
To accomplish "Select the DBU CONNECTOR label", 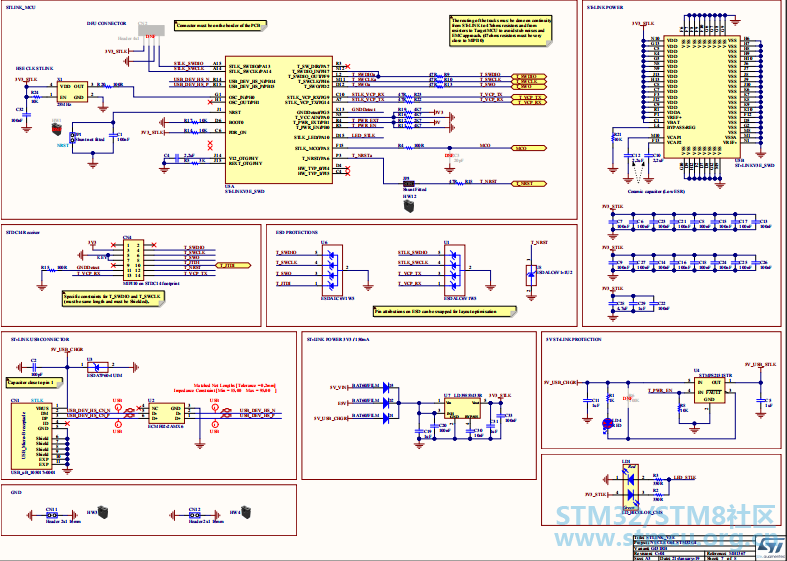I will pos(106,23).
